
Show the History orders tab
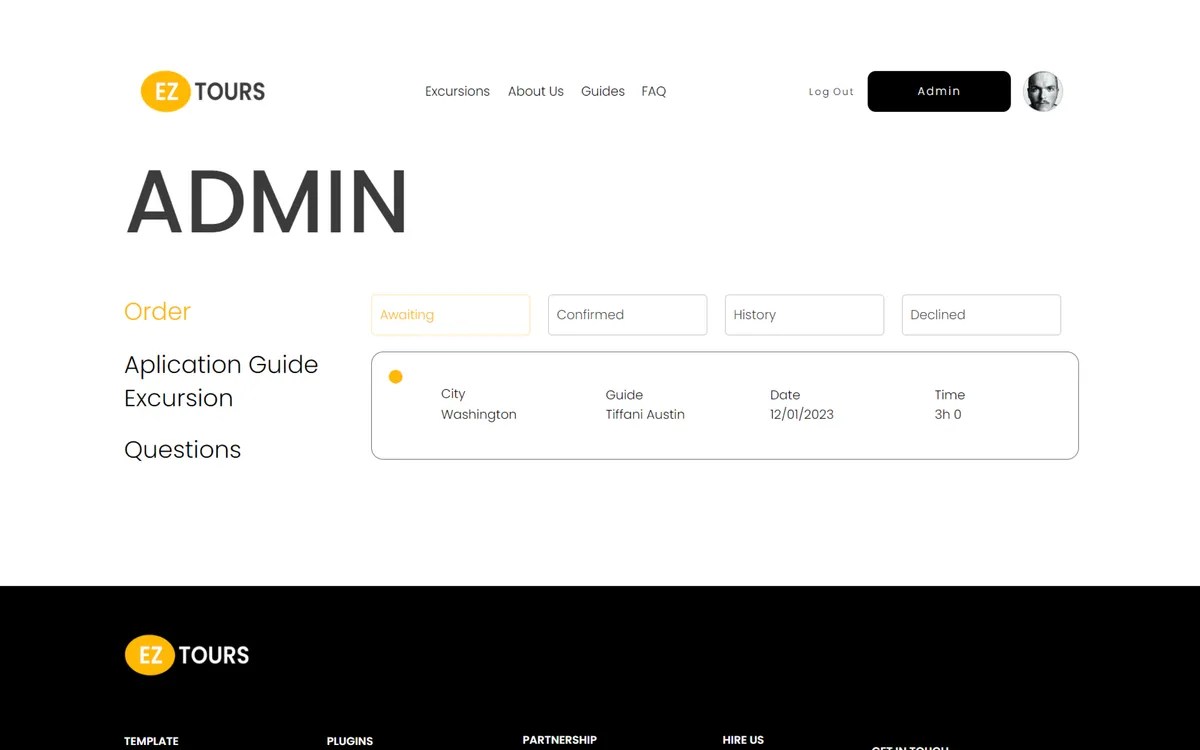(804, 315)
